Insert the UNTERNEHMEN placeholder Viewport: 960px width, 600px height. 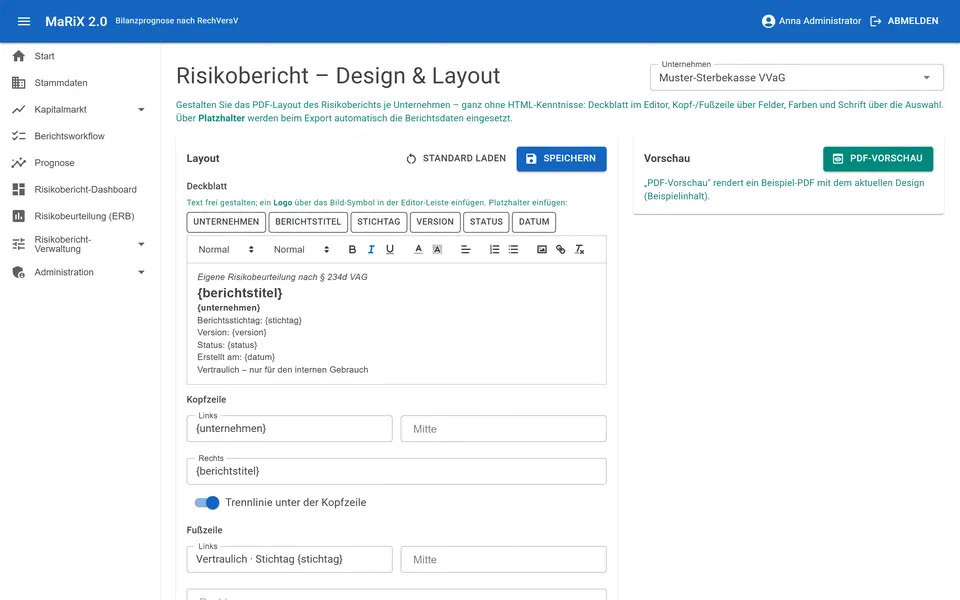click(x=226, y=222)
